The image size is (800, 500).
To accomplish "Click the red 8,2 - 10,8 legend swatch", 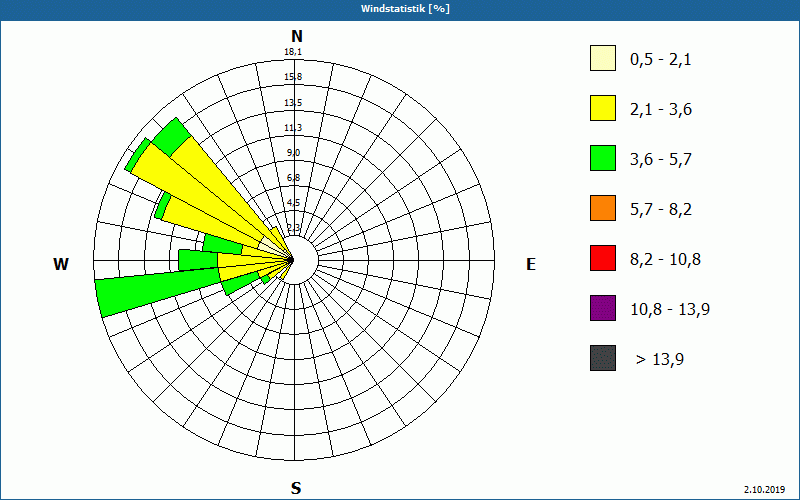I will [603, 258].
